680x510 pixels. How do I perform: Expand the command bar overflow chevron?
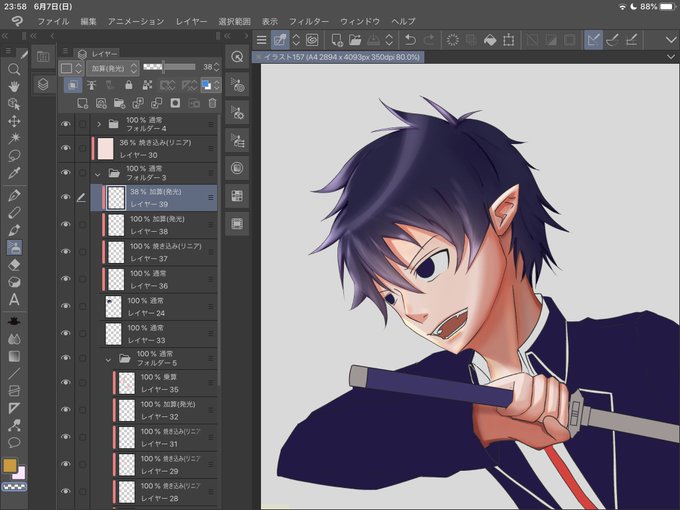pyautogui.click(x=670, y=40)
